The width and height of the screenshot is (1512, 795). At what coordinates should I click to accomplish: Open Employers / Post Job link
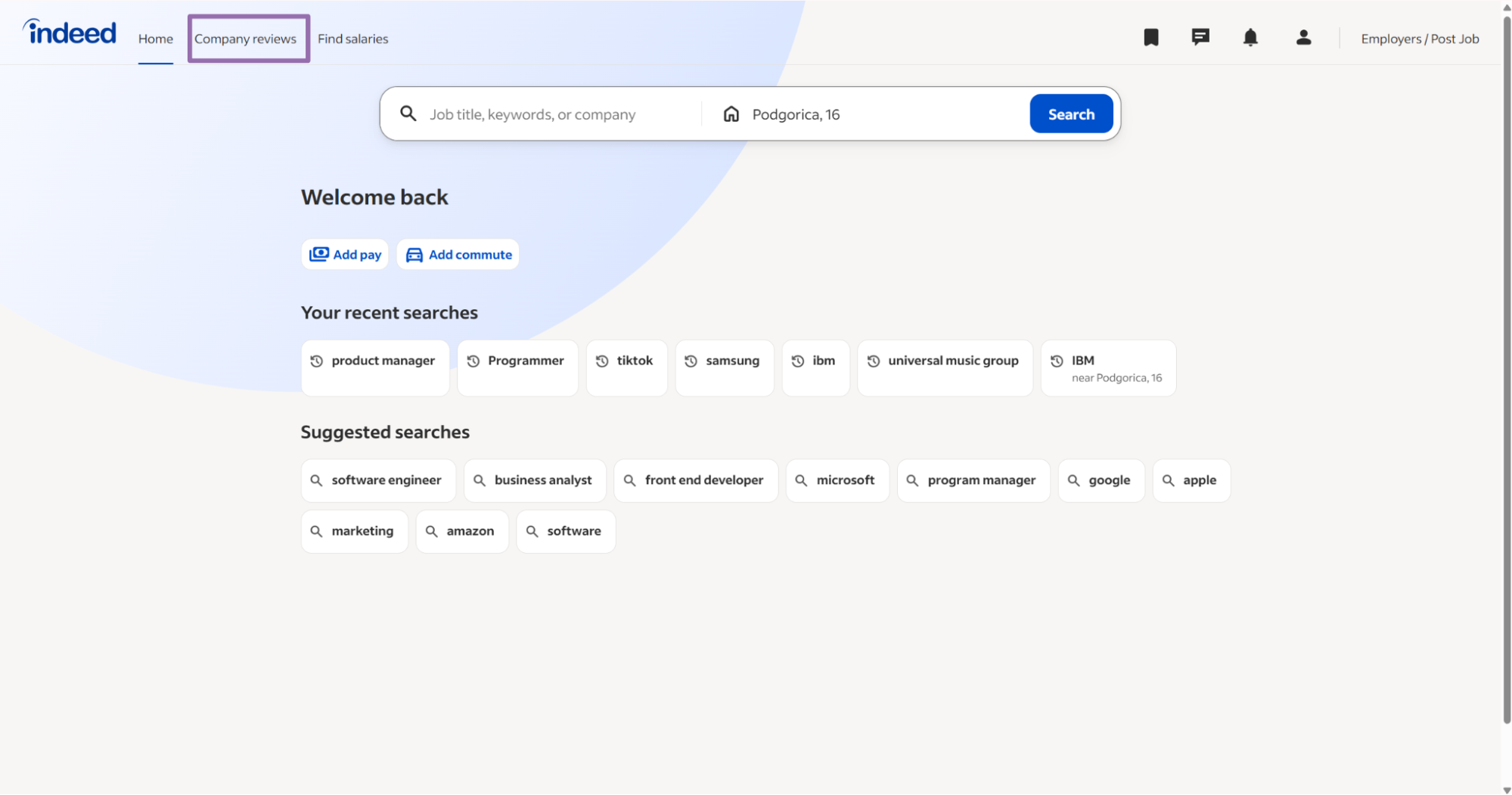[x=1420, y=39]
